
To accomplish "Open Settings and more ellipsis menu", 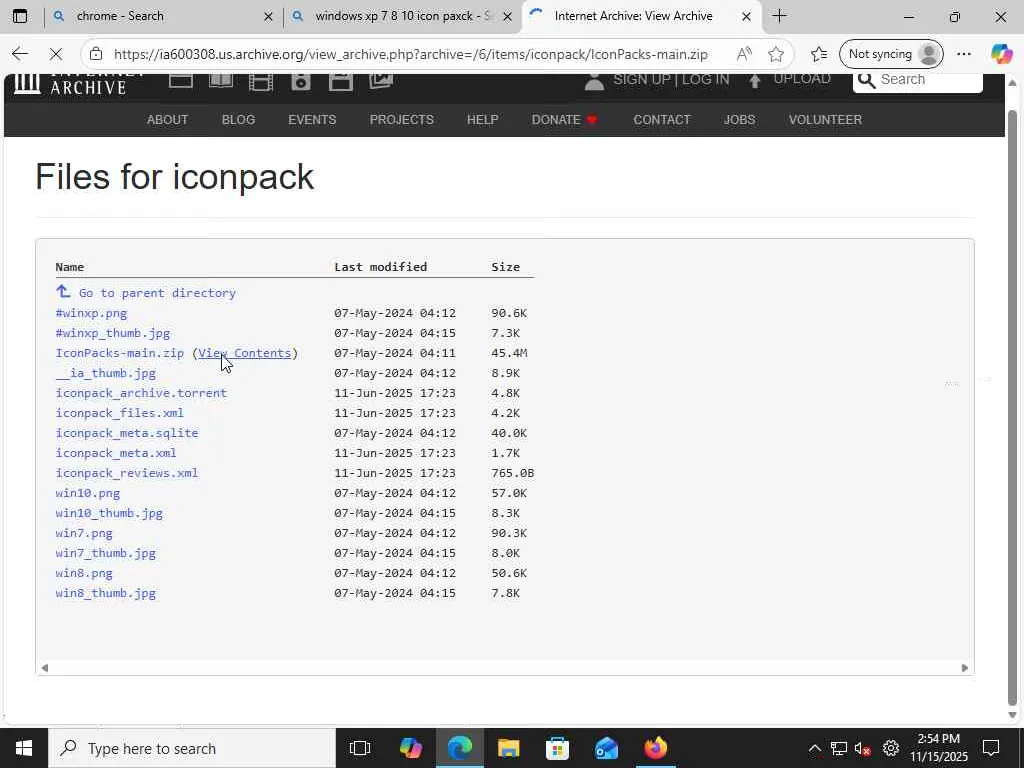I will pos(964,54).
